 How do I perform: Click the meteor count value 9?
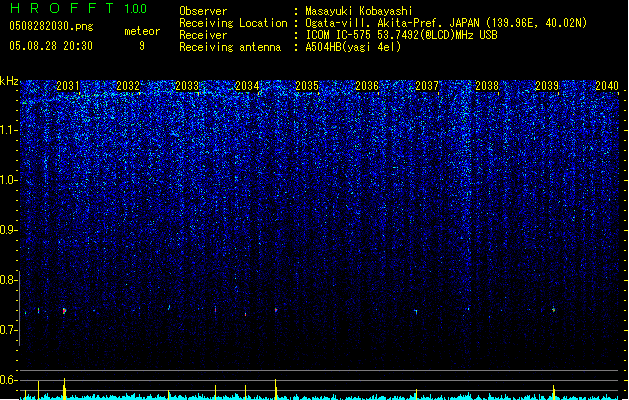coord(142,46)
